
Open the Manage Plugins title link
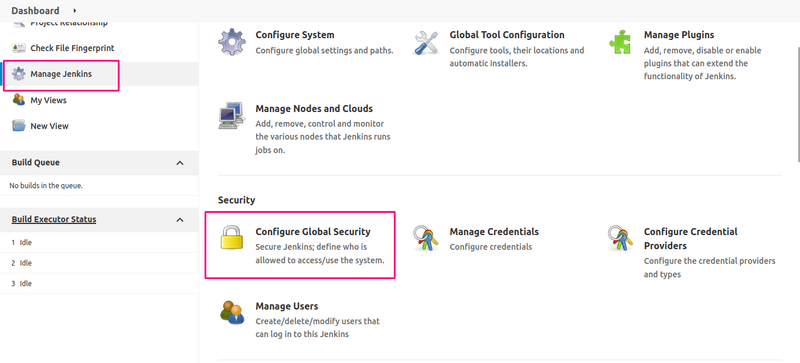tap(679, 35)
